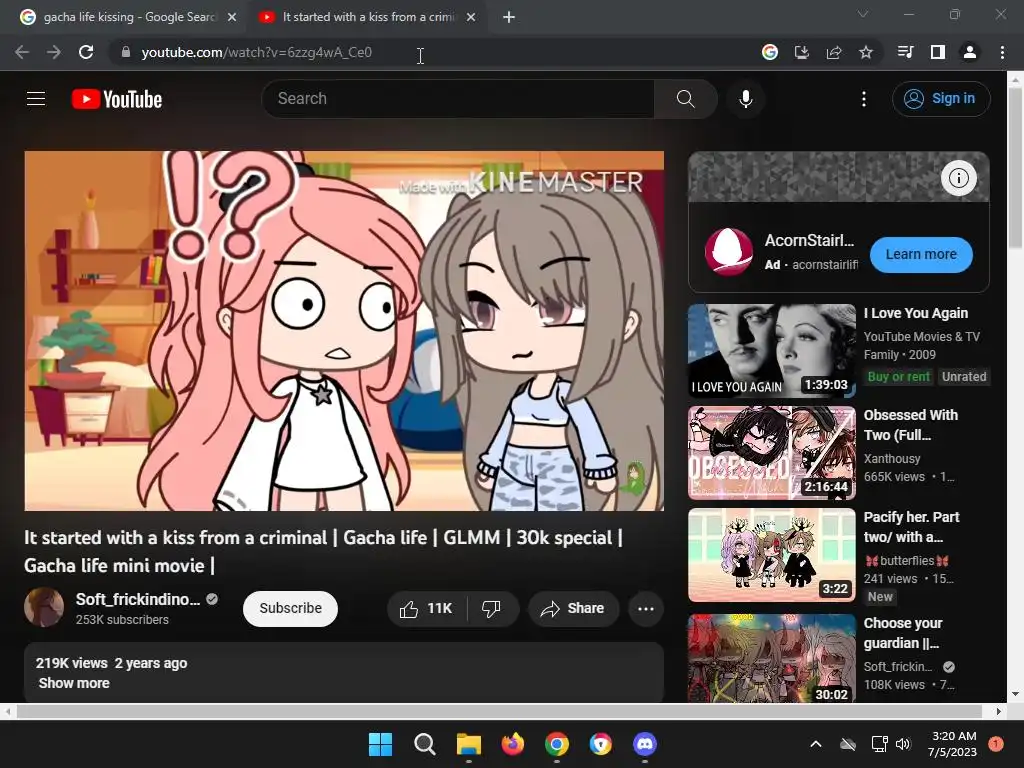
Task: Click the YouTube logo
Action: pyautogui.click(x=117, y=99)
